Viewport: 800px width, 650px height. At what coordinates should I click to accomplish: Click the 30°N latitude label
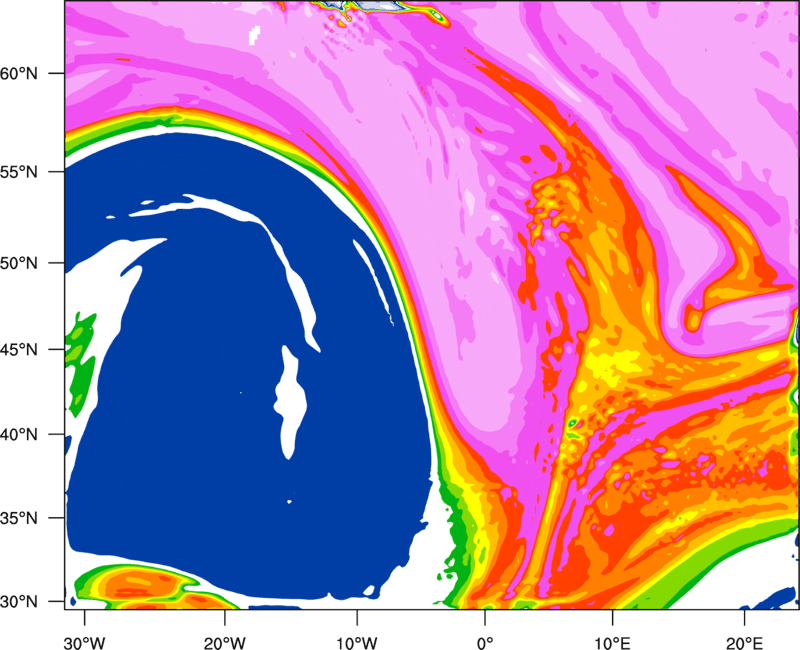click(x=19, y=602)
